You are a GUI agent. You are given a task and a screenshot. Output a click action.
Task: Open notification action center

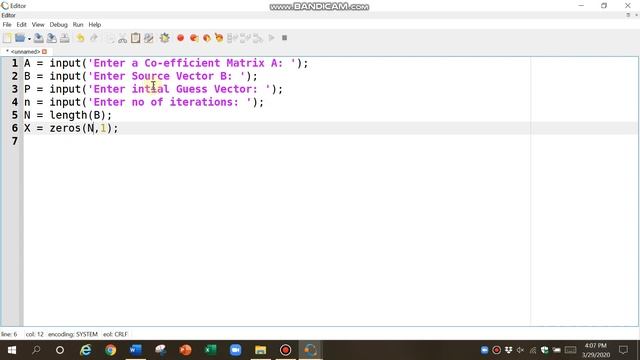[623, 350]
